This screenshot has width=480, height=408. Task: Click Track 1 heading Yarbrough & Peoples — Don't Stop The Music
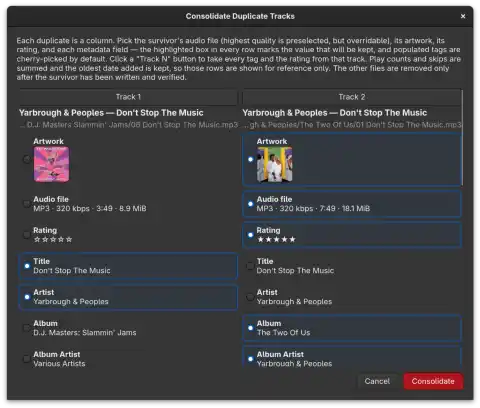pyautogui.click(x=111, y=113)
